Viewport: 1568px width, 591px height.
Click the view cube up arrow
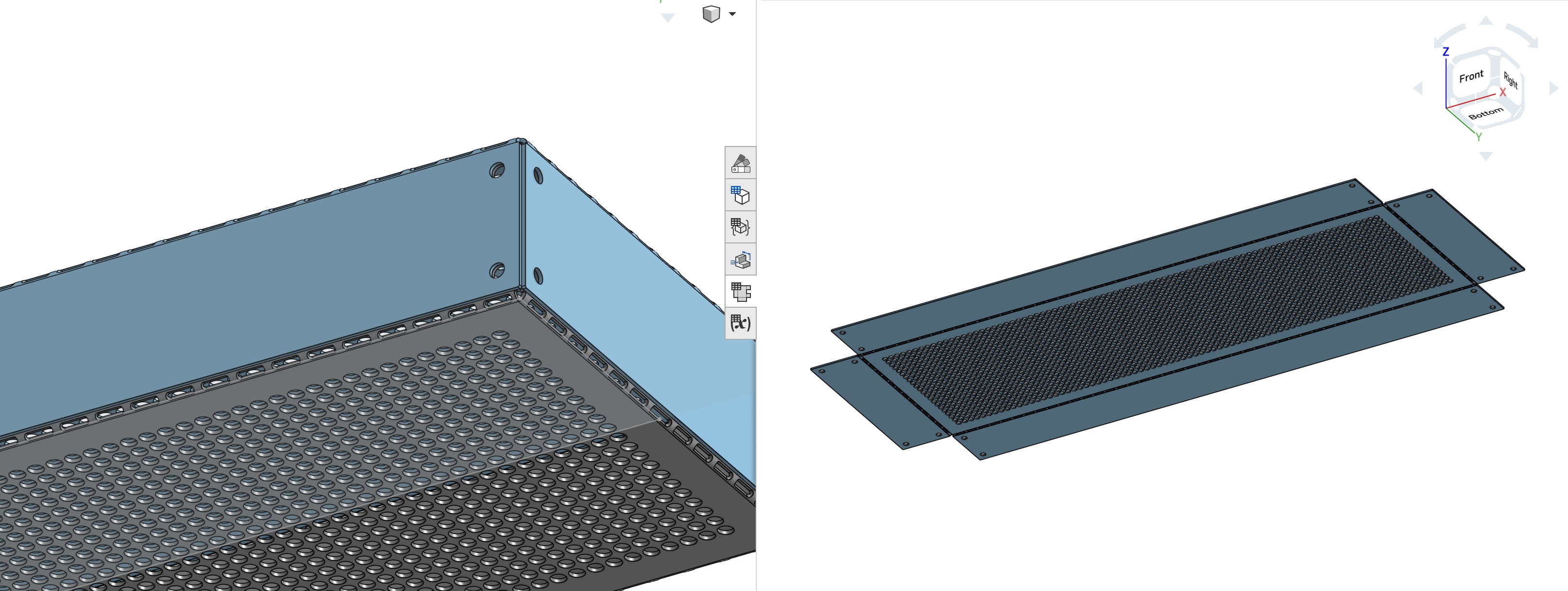1486,21
